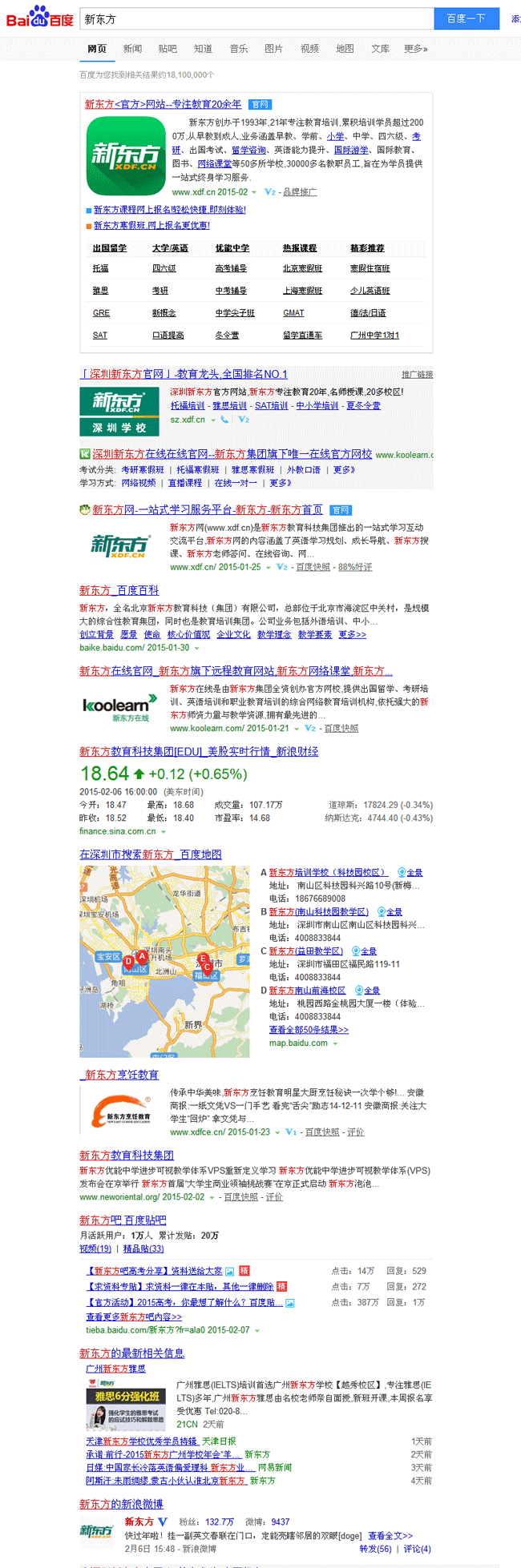Click V2 badge on www.xdf.cn/ result
Screen dimensions: 521x1568
coord(281,567)
